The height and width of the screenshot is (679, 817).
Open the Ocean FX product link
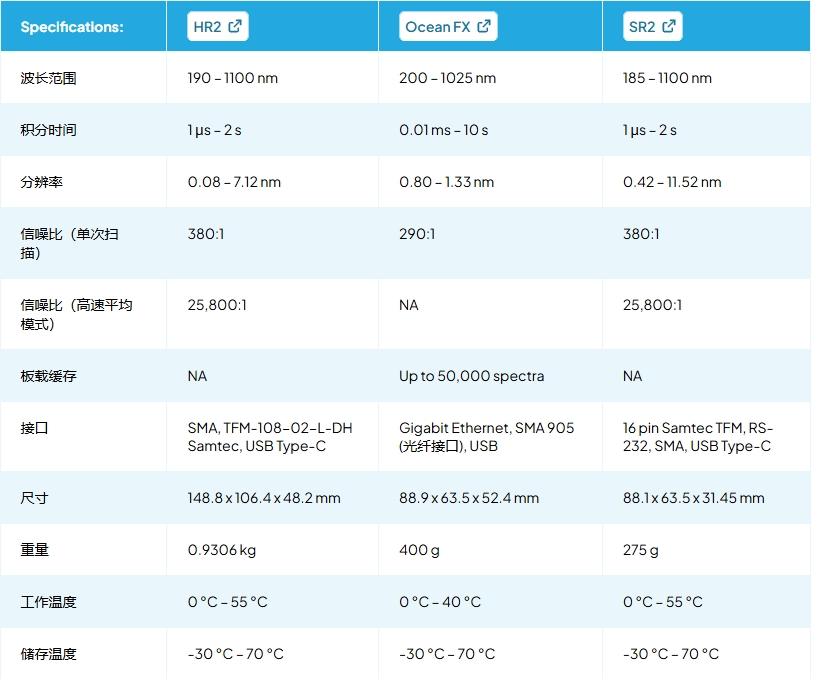(438, 27)
